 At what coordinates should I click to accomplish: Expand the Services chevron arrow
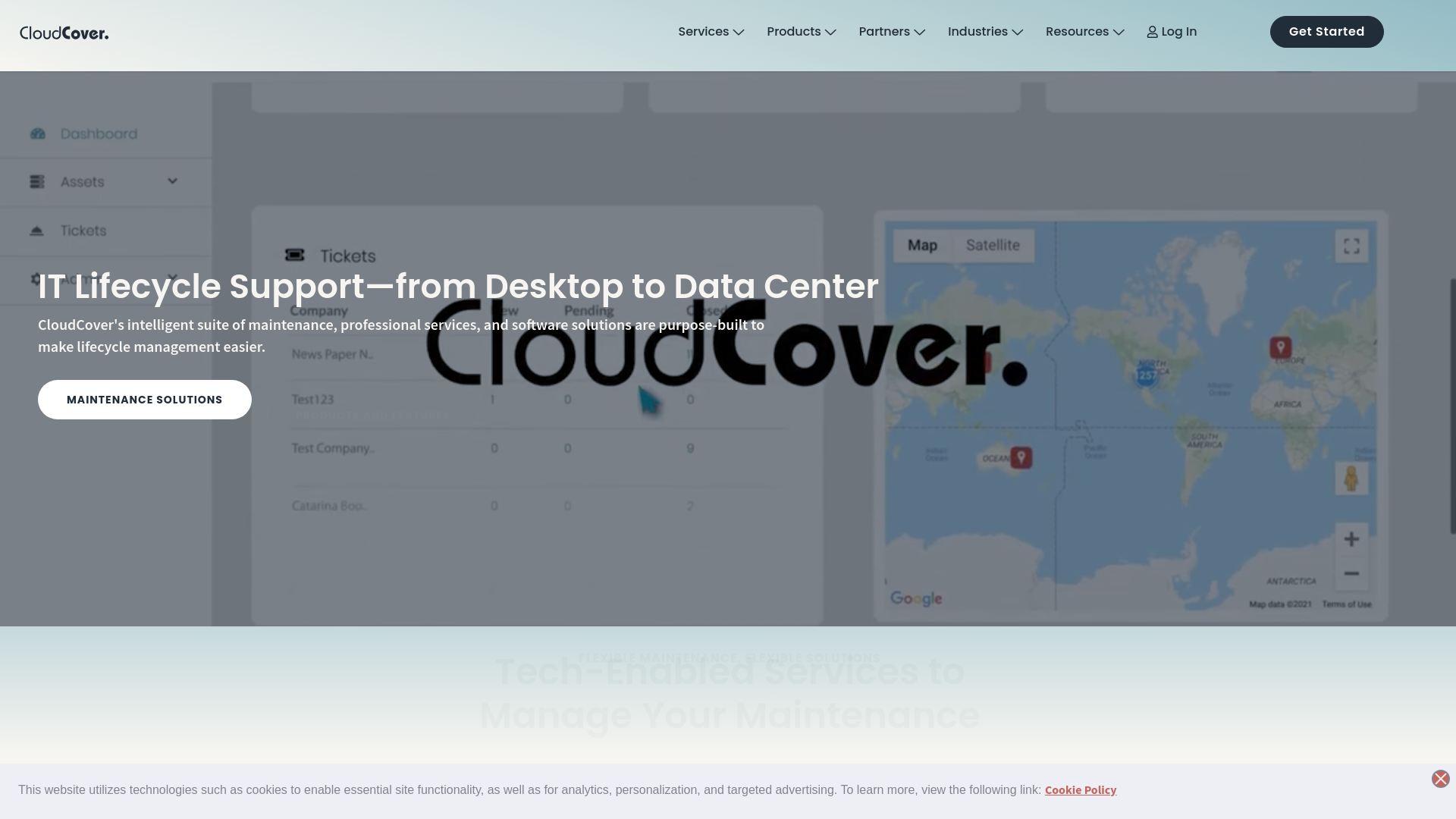click(739, 33)
